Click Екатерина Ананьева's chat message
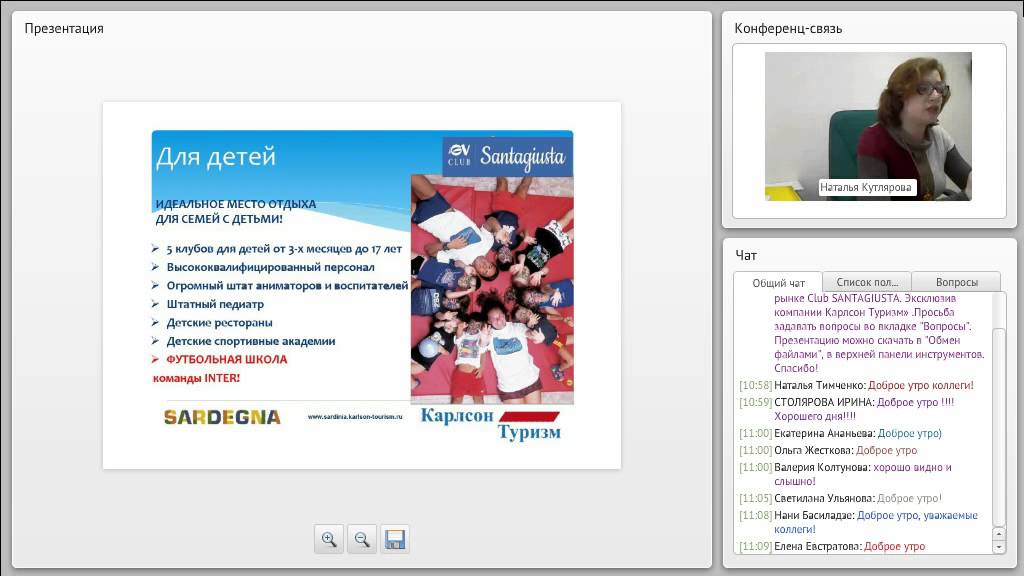The height and width of the screenshot is (576, 1024). [x=840, y=433]
